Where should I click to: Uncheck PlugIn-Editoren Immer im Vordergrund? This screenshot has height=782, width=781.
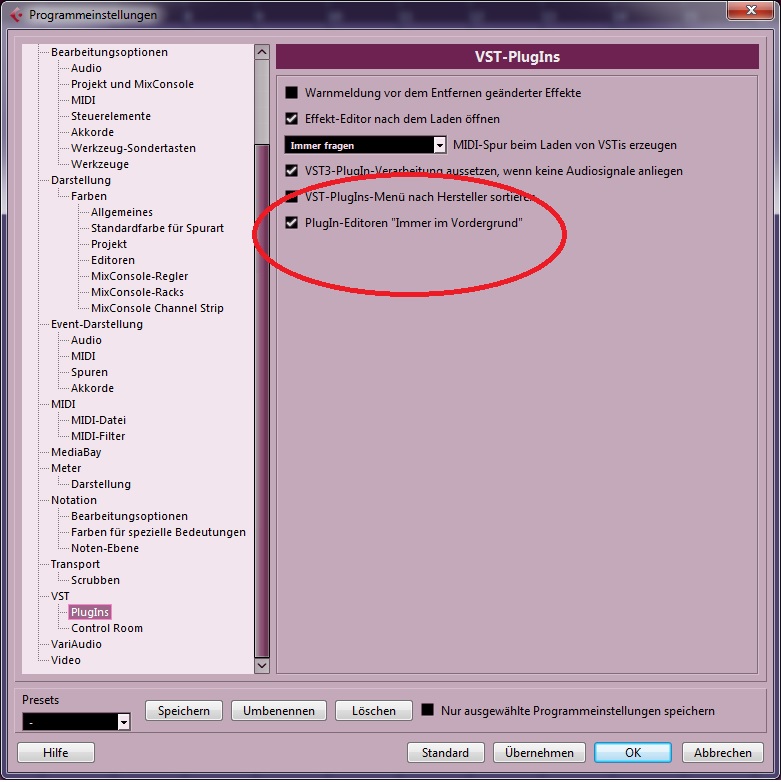coord(291,222)
